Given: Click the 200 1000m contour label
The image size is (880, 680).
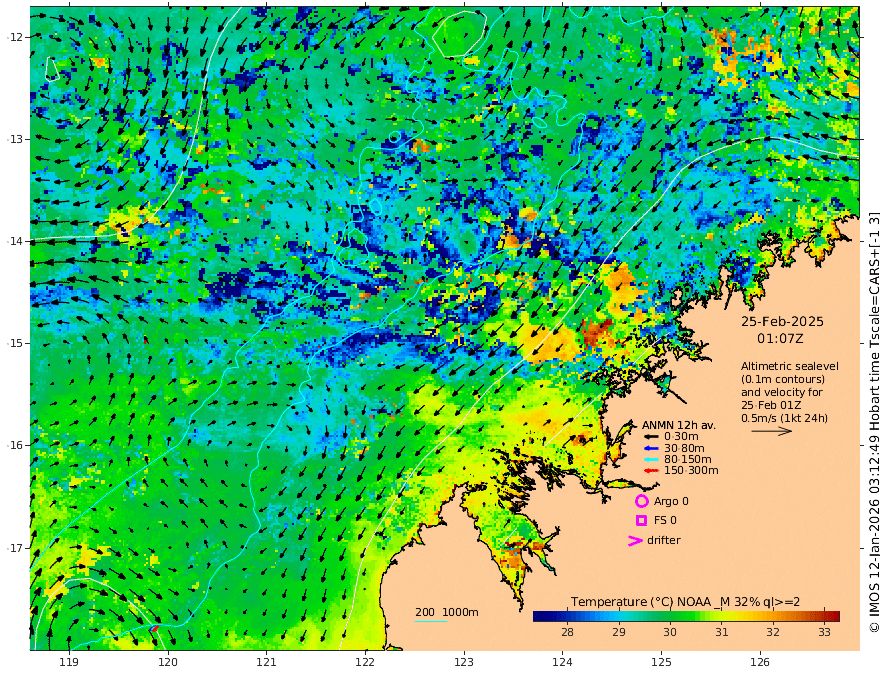Looking at the screenshot, I should (447, 612).
